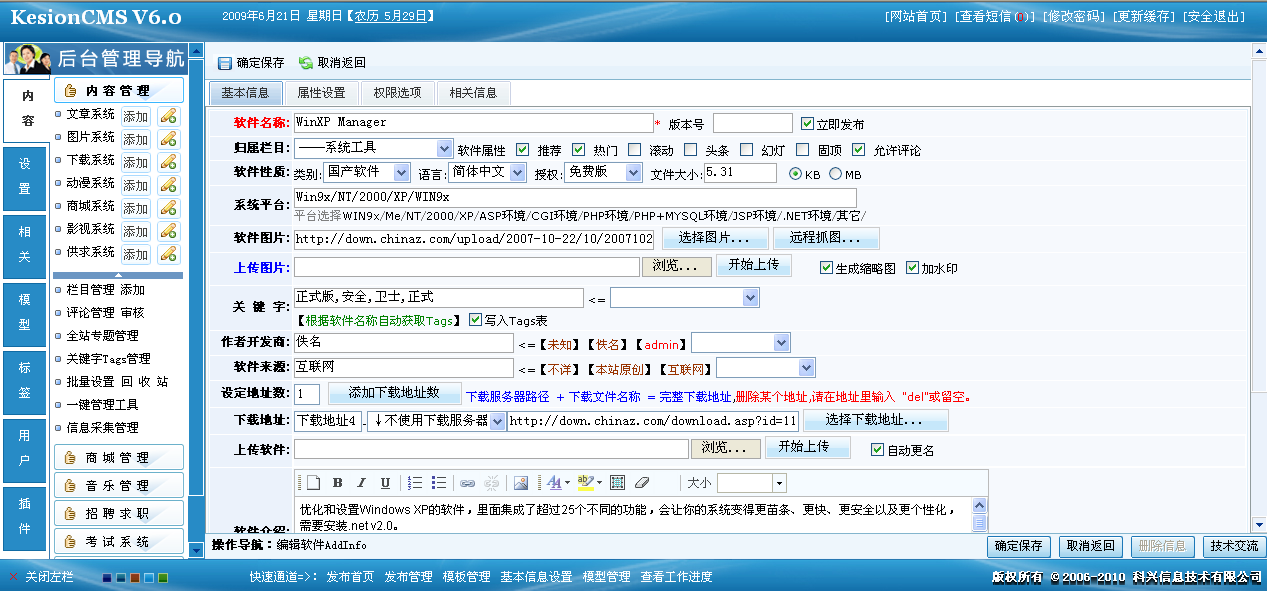
Task: Apply a numbered list in the editor
Action: 413,482
